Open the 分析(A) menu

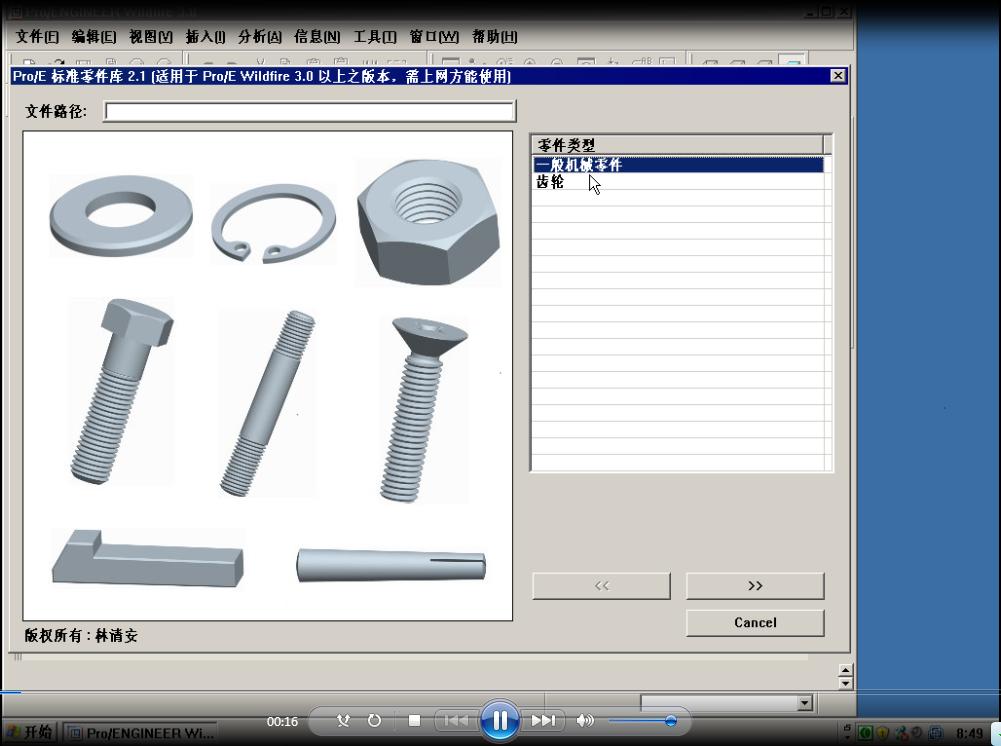coord(260,37)
